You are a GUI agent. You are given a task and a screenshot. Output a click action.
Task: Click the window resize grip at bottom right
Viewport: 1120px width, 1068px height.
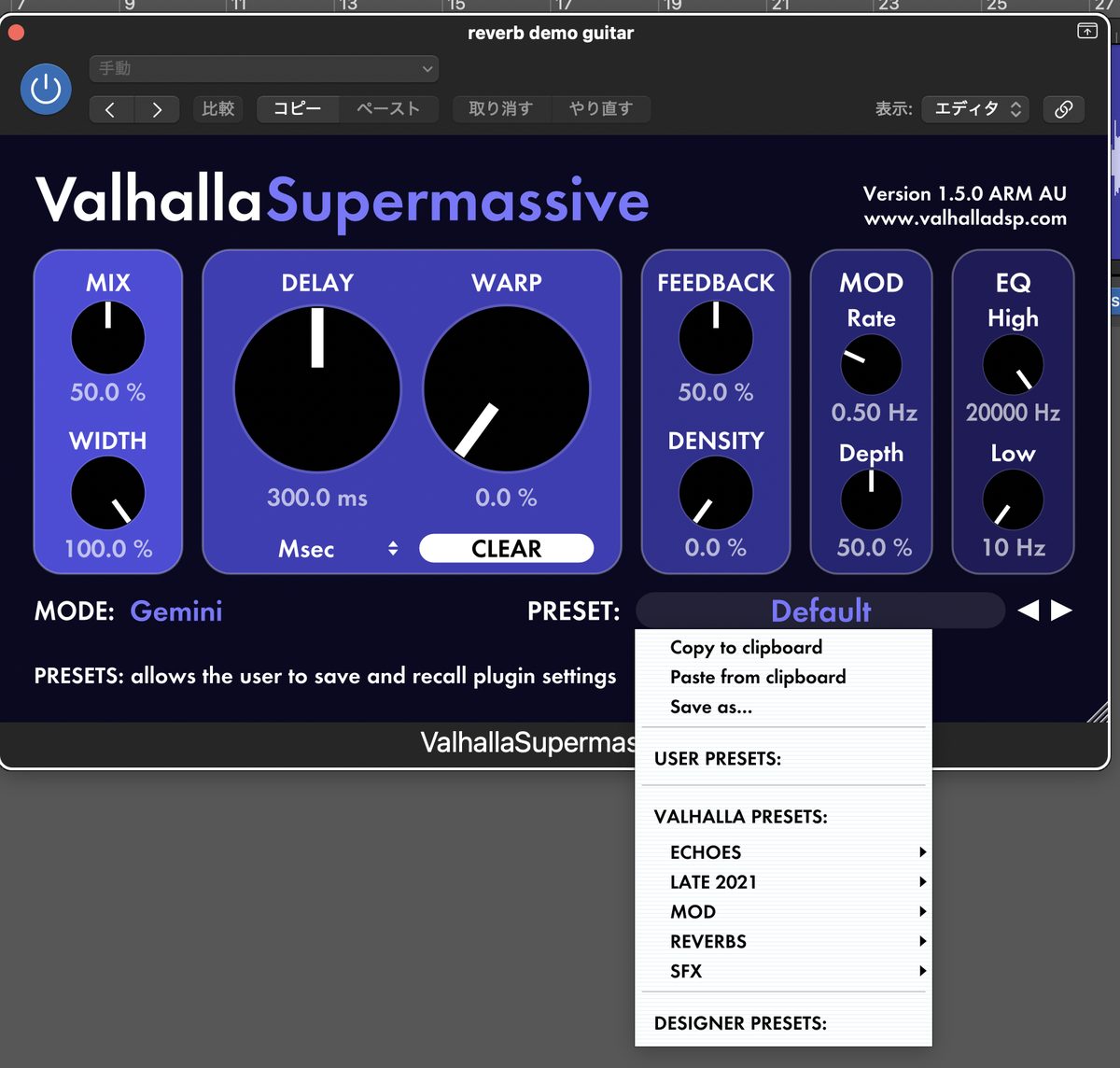[1099, 712]
